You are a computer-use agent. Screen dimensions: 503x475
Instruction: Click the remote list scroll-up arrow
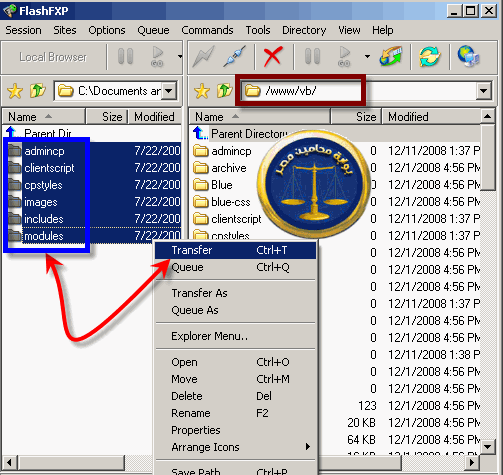(487, 116)
